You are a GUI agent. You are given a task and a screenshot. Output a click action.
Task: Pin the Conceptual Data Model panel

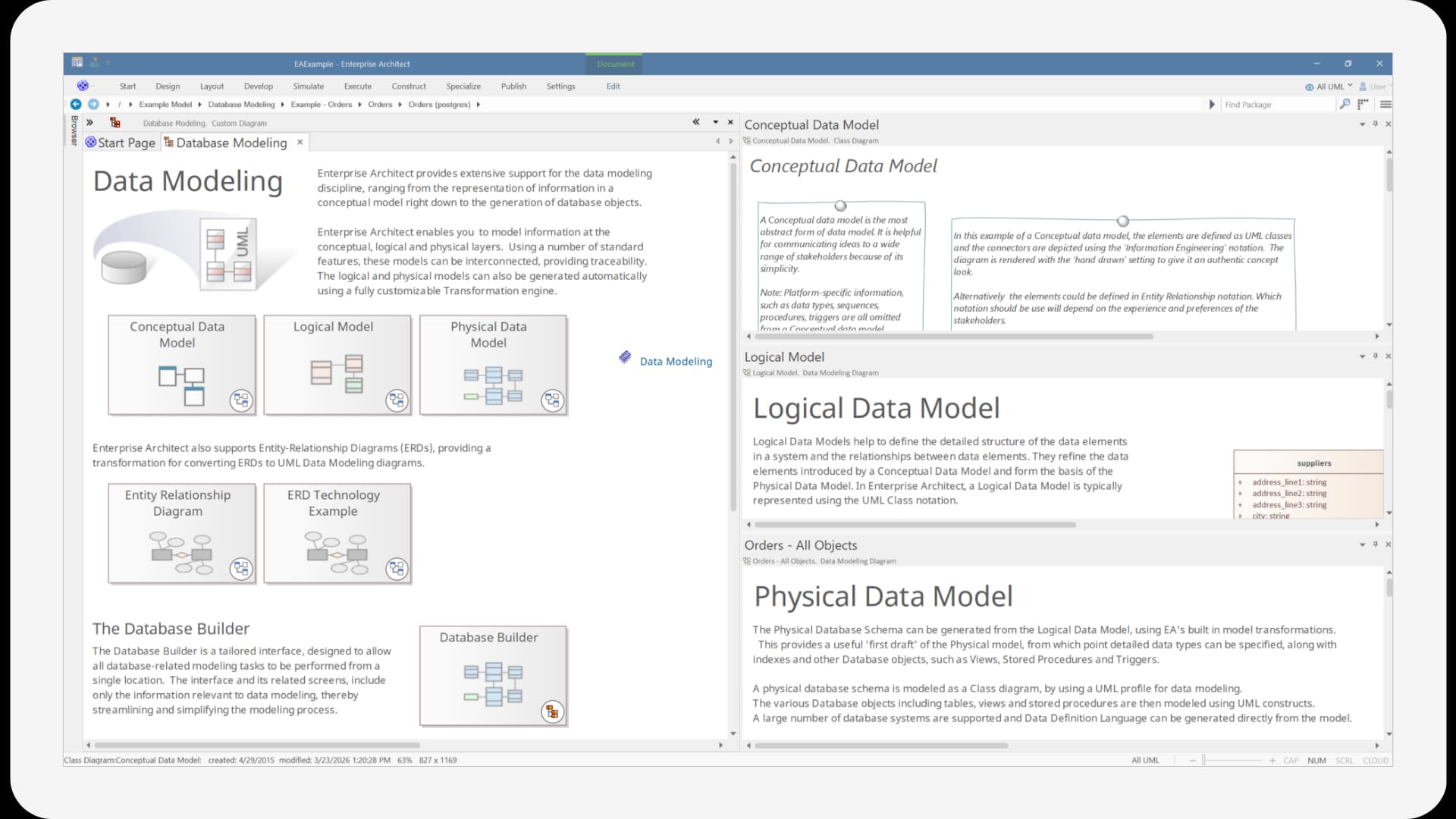tap(1376, 124)
